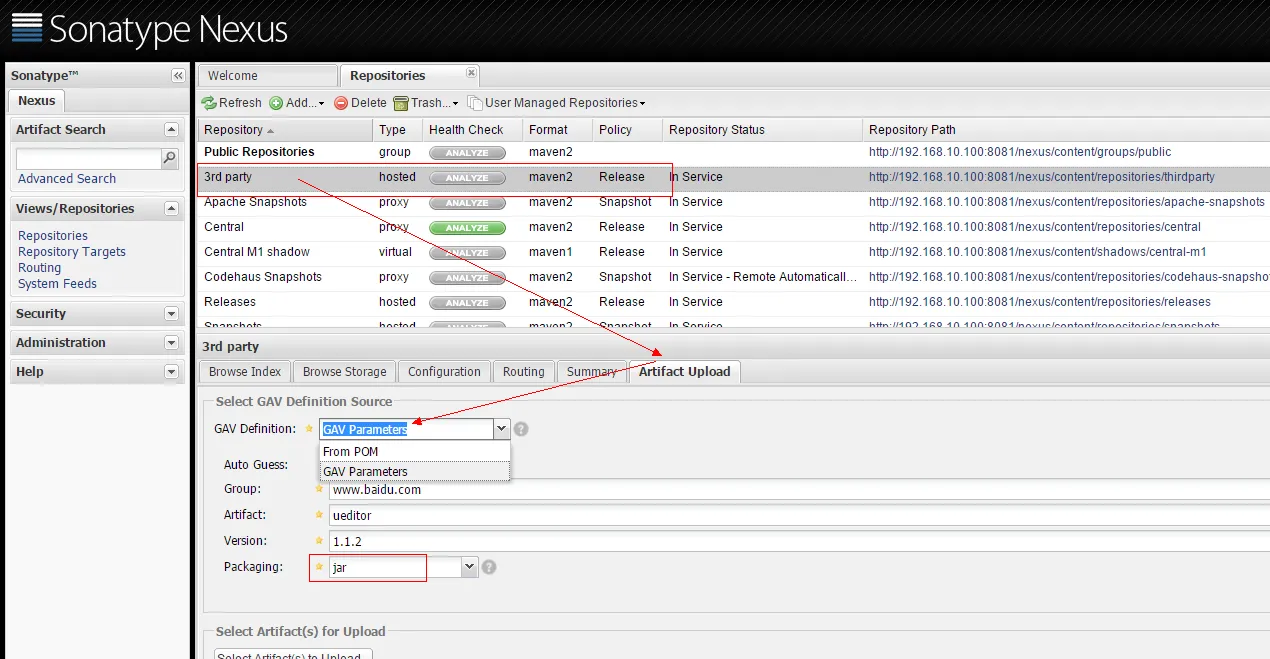The width and height of the screenshot is (1270, 659).
Task: Select the Public Repositories row
Action: pyautogui.click(x=734, y=152)
